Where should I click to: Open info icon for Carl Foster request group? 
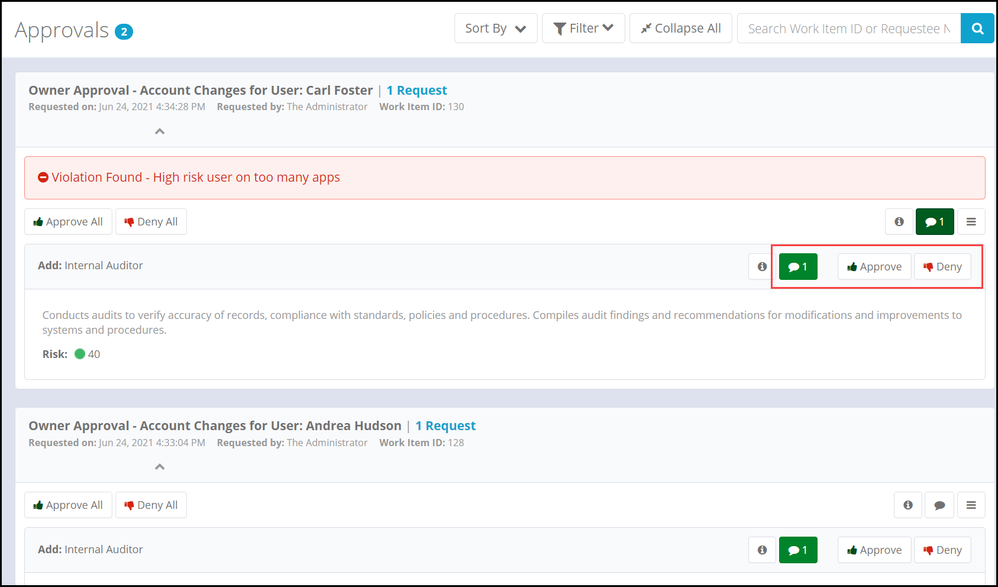(x=898, y=222)
